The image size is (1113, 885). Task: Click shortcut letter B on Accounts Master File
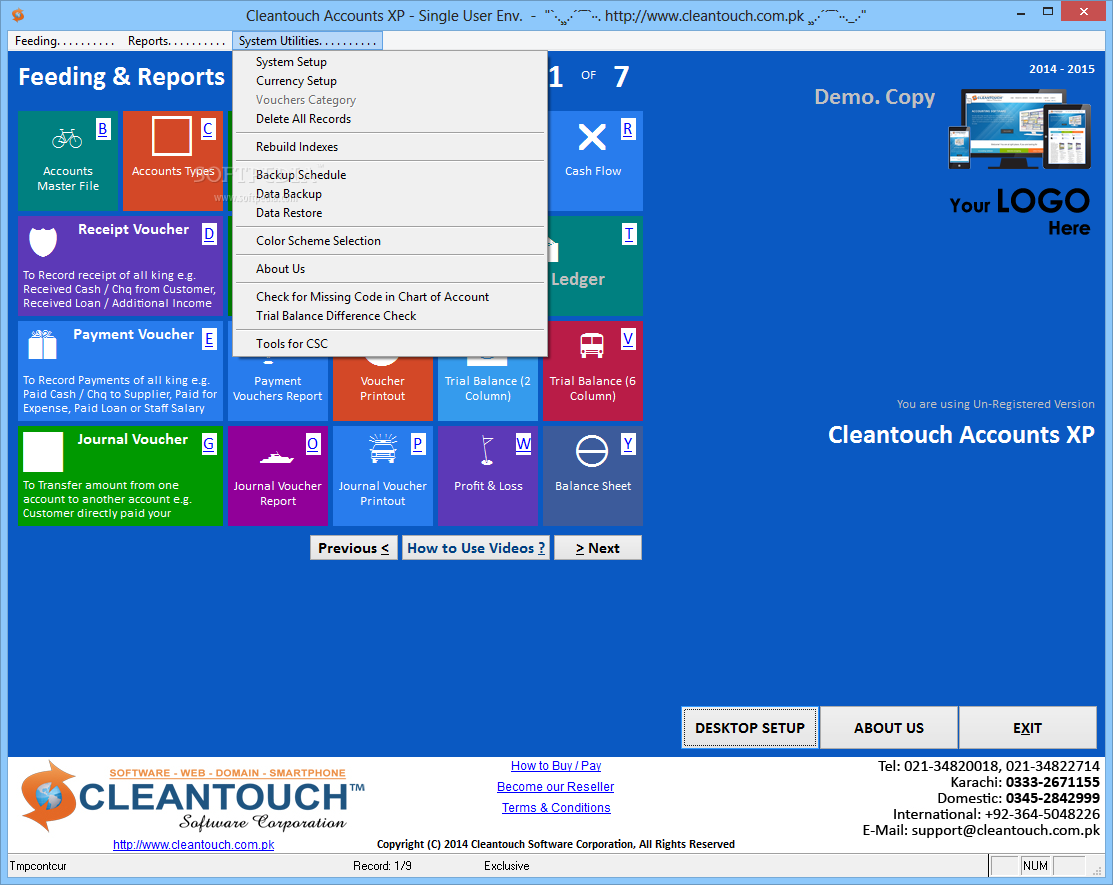point(103,129)
